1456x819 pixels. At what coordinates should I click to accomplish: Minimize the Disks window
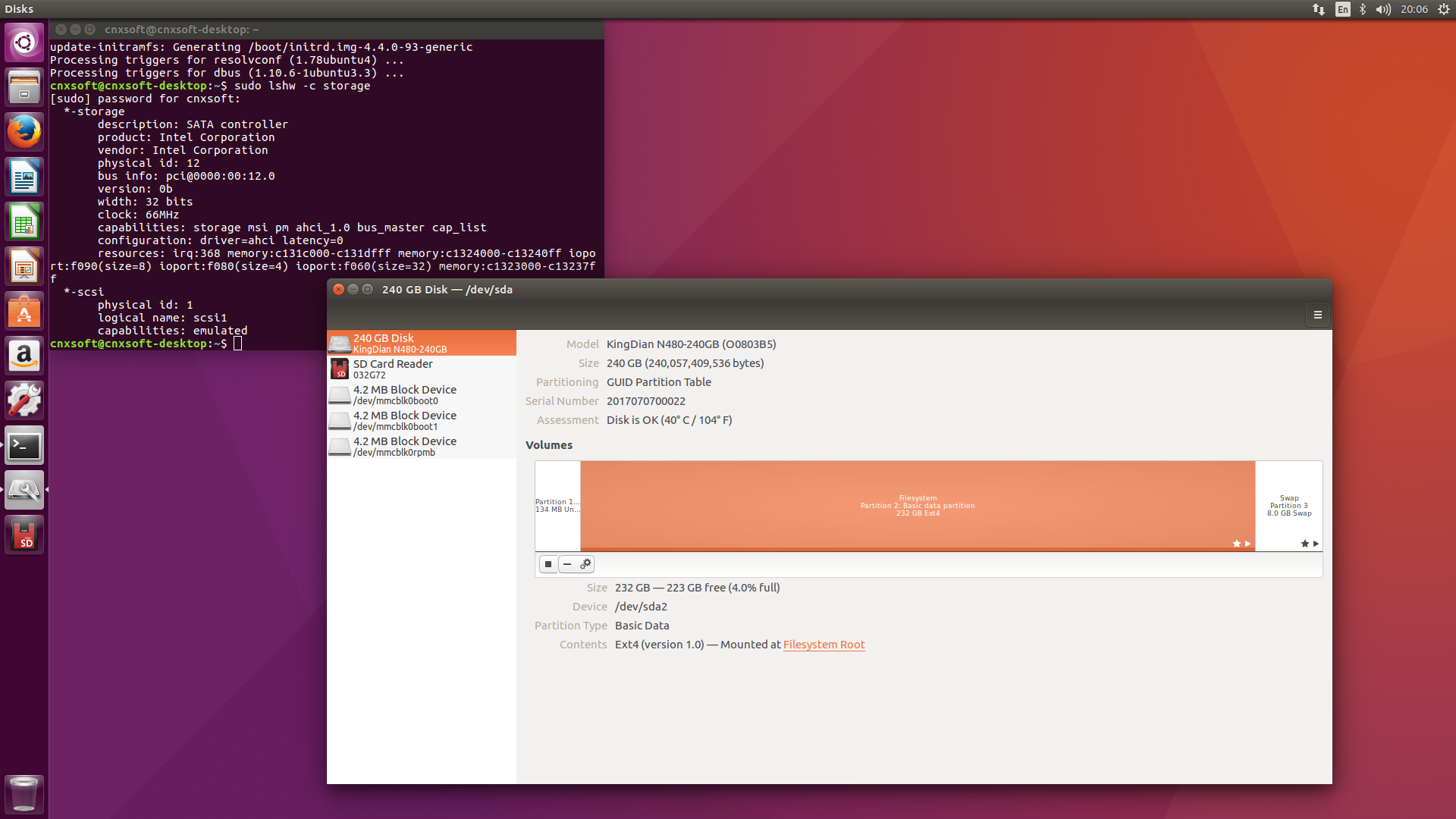353,289
